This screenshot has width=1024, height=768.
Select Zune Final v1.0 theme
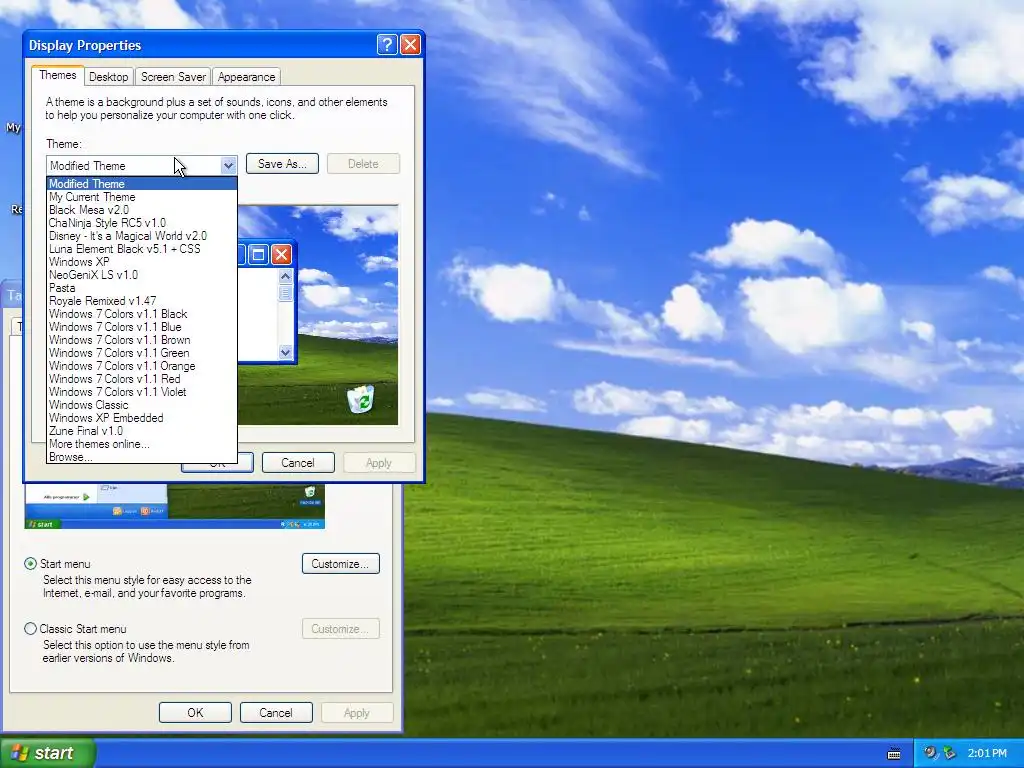click(x=142, y=431)
